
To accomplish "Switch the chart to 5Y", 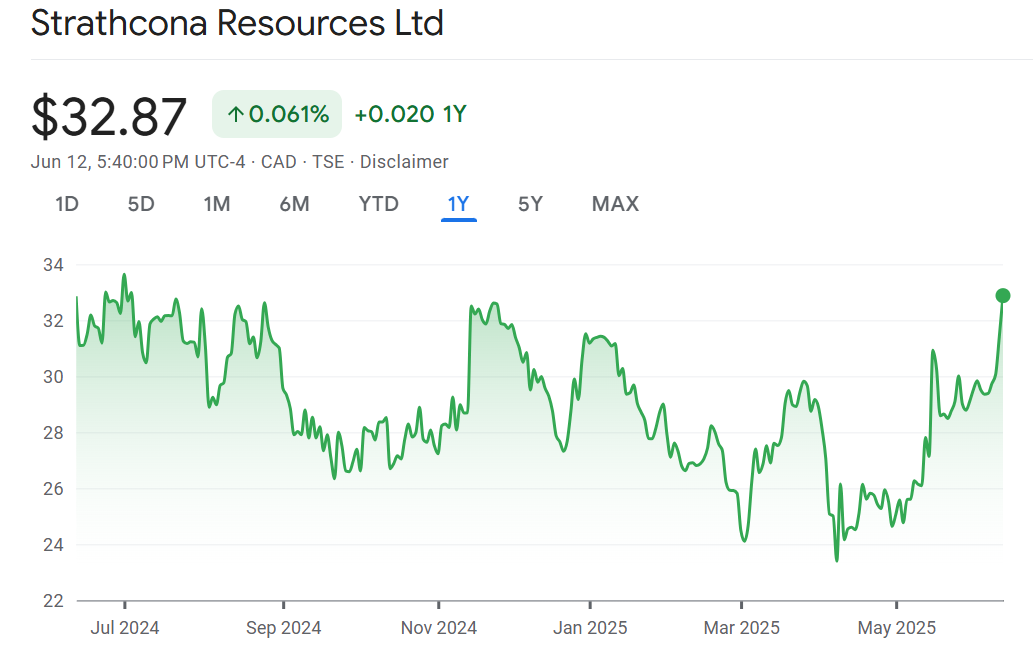I will pyautogui.click(x=530, y=204).
